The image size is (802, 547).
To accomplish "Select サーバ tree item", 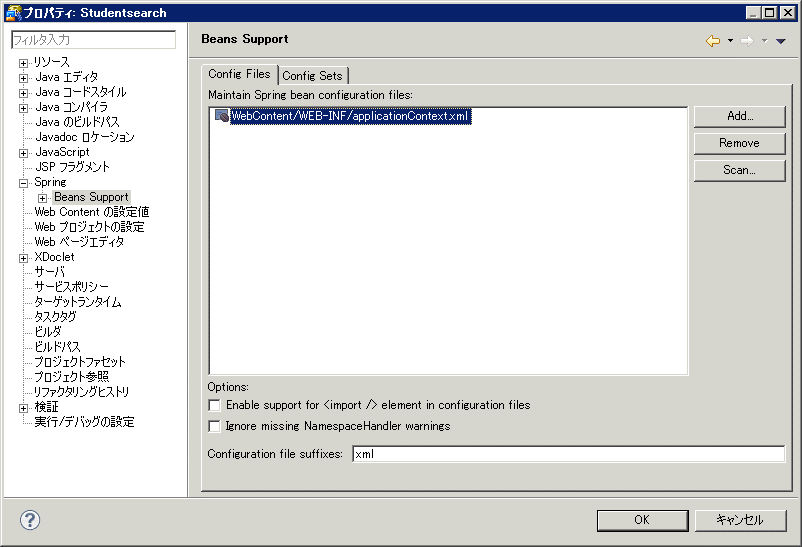I will point(50,272).
